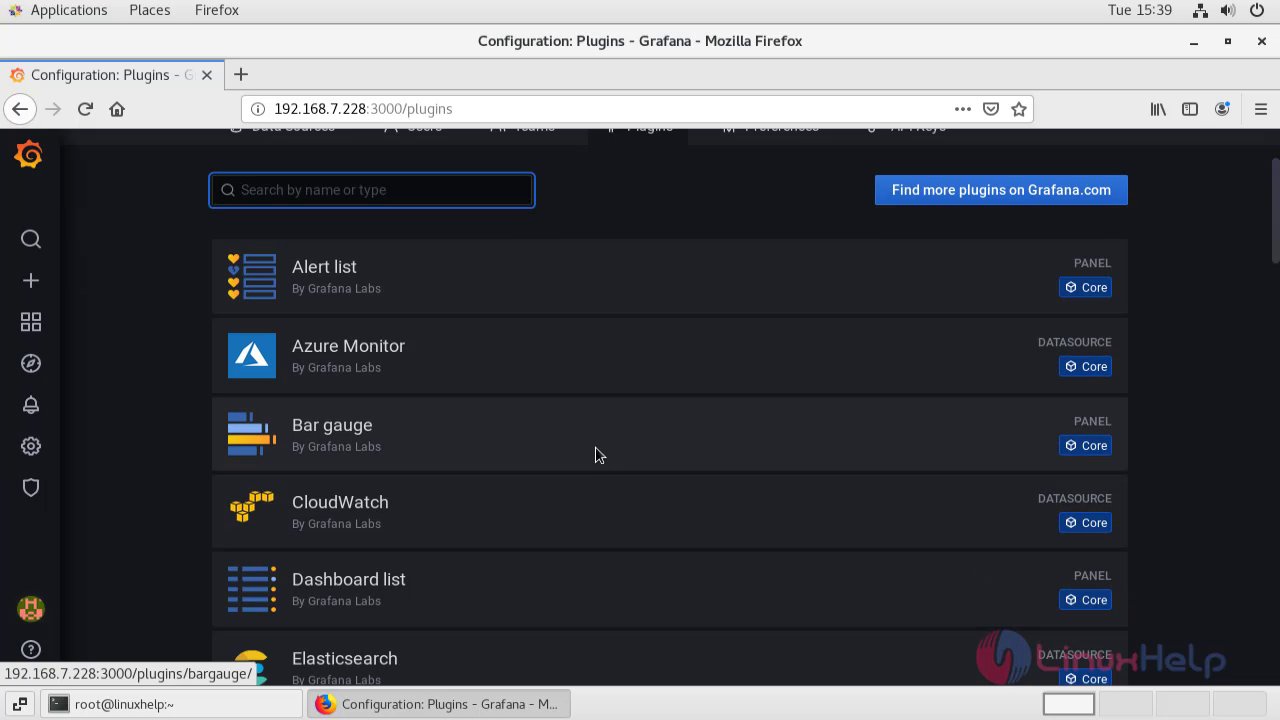
Task: Open the CloudWatch plugin
Action: [x=669, y=511]
